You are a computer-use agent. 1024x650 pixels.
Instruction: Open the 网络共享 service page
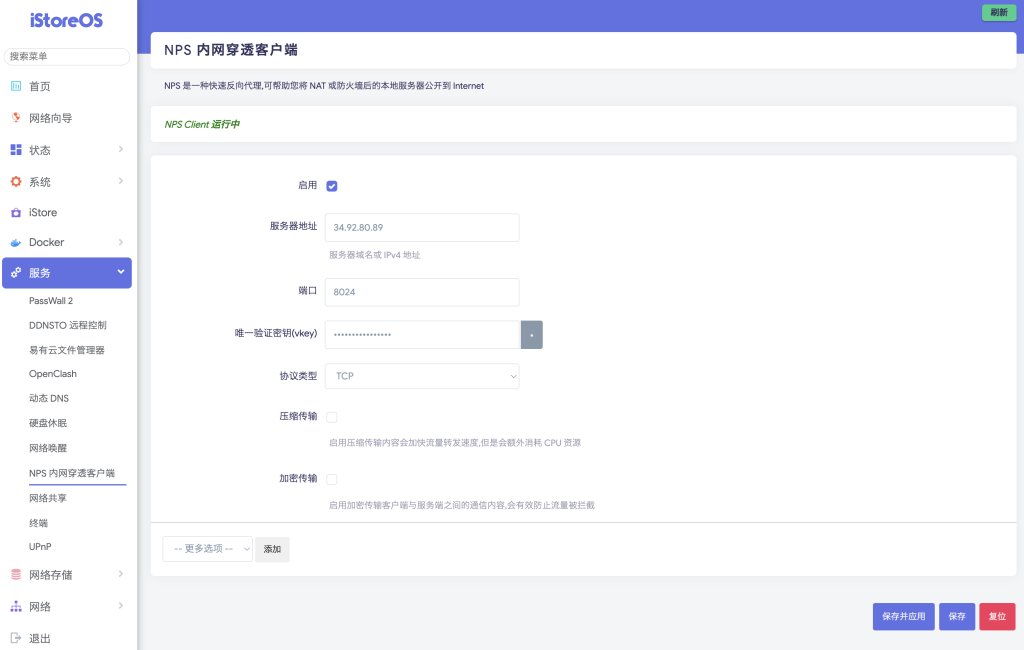[x=48, y=498]
